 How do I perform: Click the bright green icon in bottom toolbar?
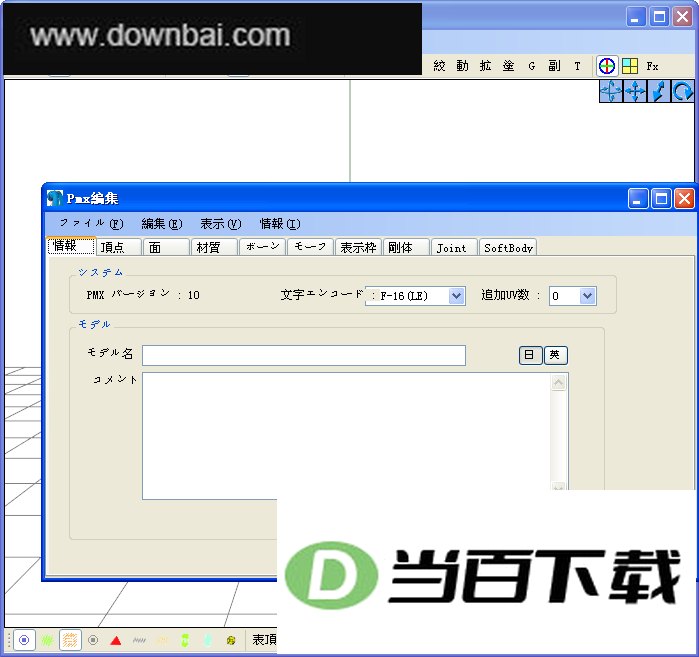pyautogui.click(x=185, y=641)
